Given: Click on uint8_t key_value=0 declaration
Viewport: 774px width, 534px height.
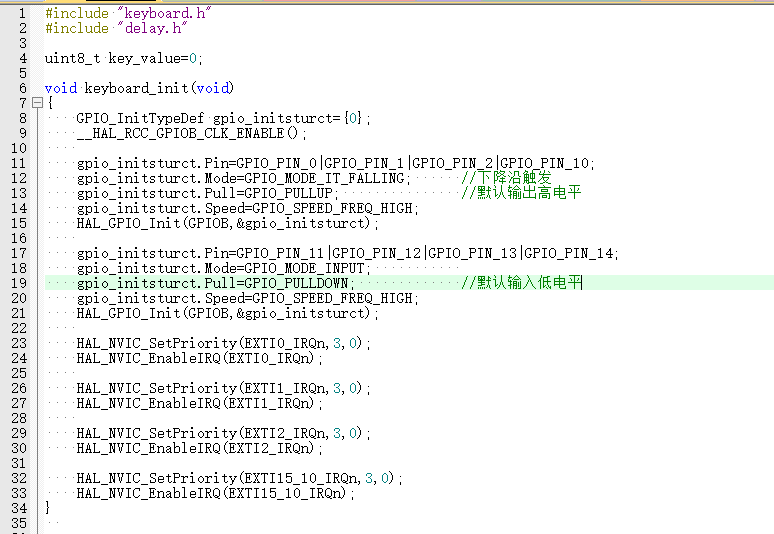Looking at the screenshot, I should tap(123, 58).
